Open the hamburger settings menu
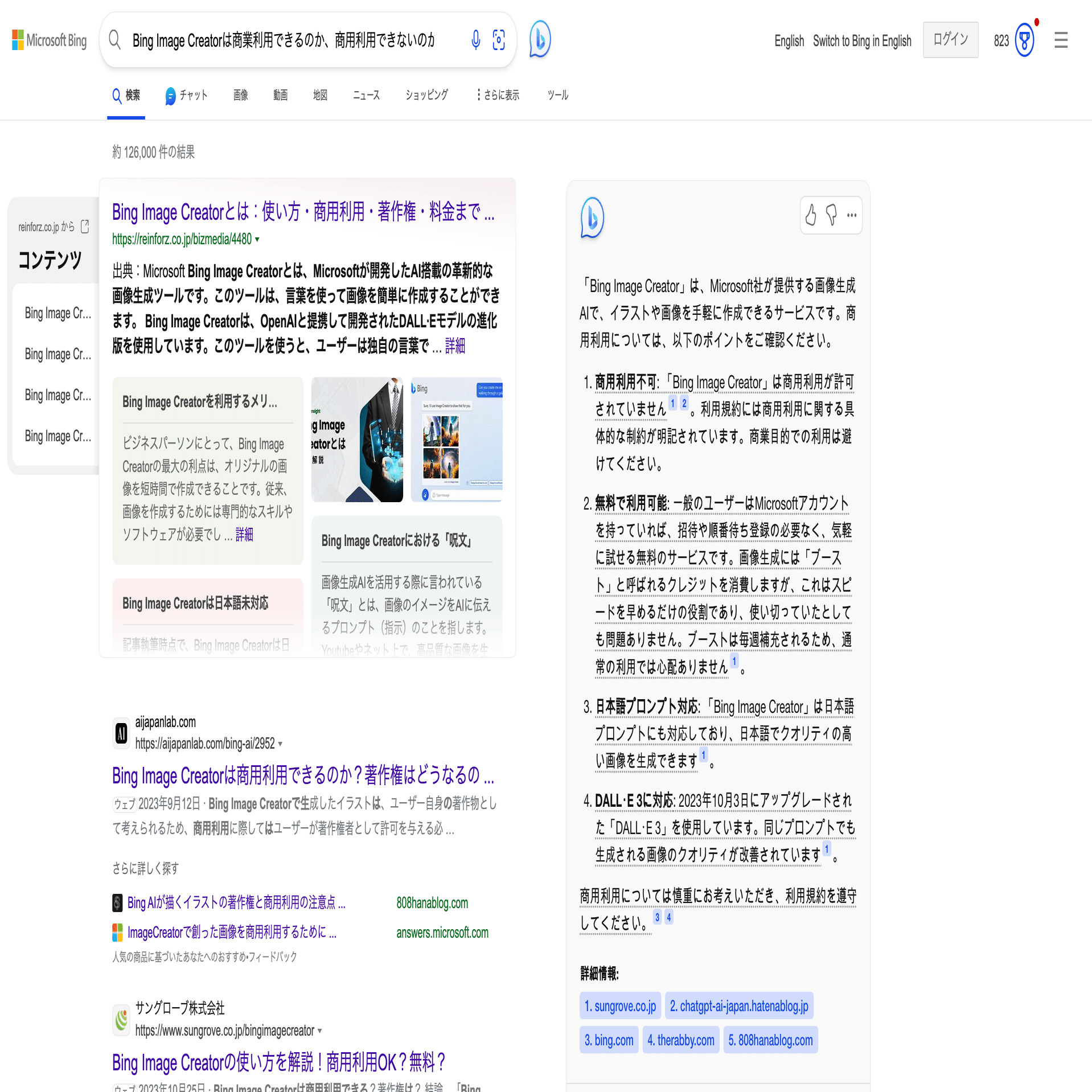 tap(1061, 40)
